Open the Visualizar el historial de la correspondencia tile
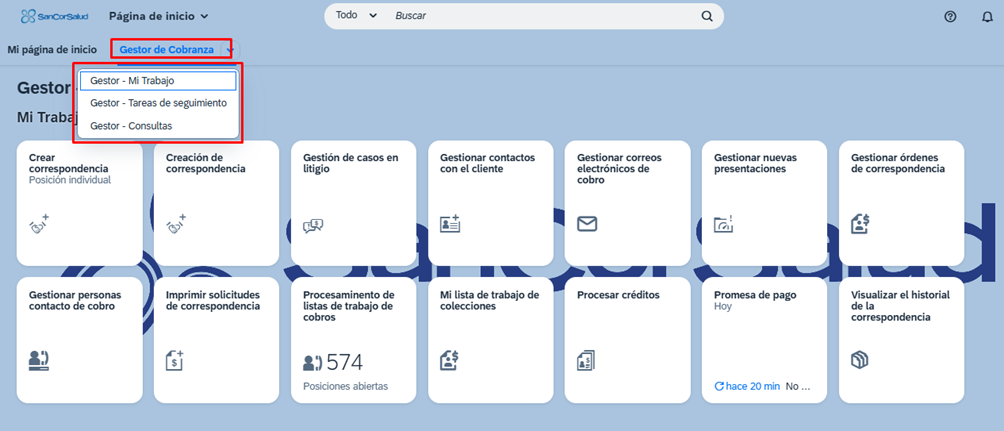This screenshot has height=431, width=1004. point(900,340)
